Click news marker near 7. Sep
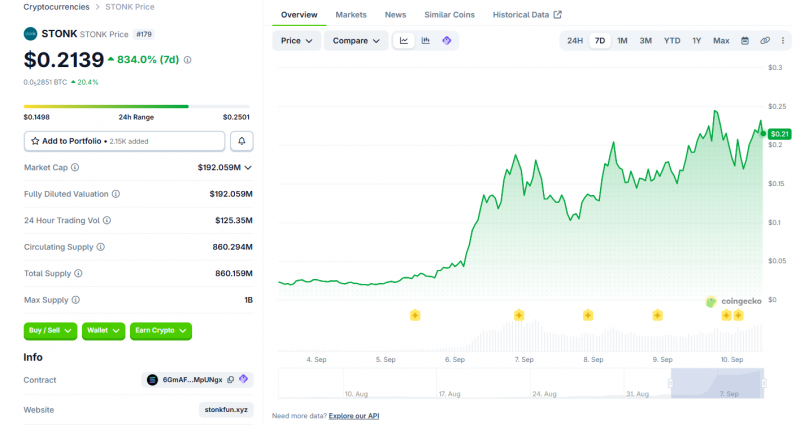800x425 pixels. (519, 315)
